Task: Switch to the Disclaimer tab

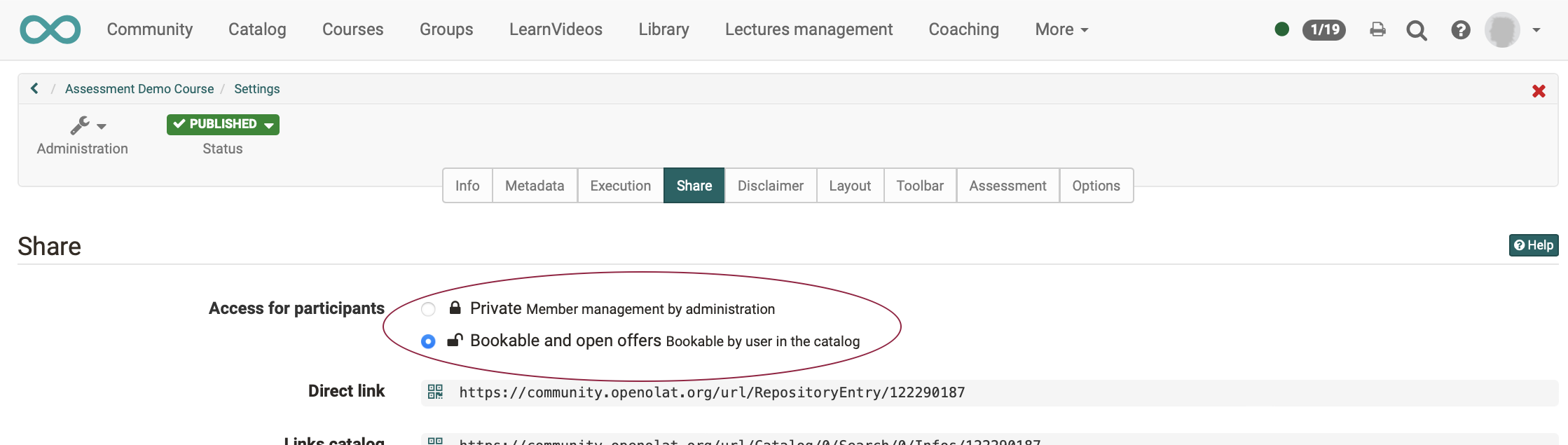Action: point(771,186)
